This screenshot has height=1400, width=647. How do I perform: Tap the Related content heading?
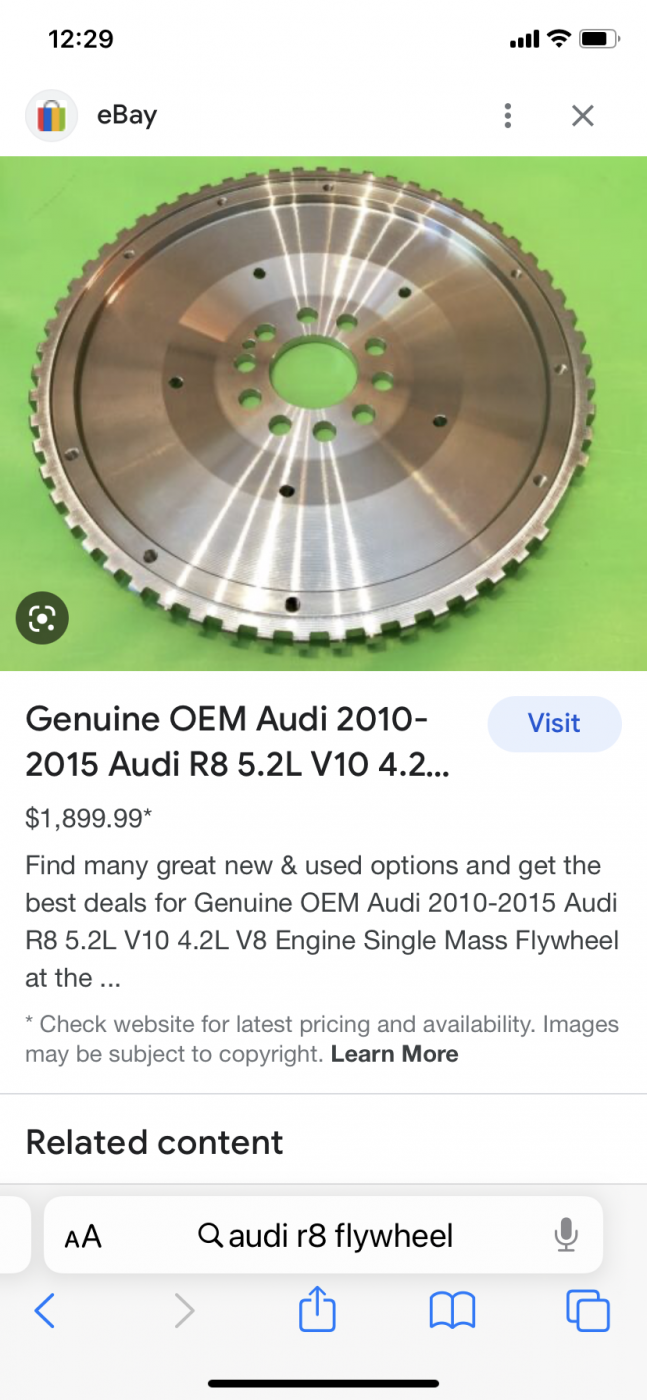[154, 1142]
